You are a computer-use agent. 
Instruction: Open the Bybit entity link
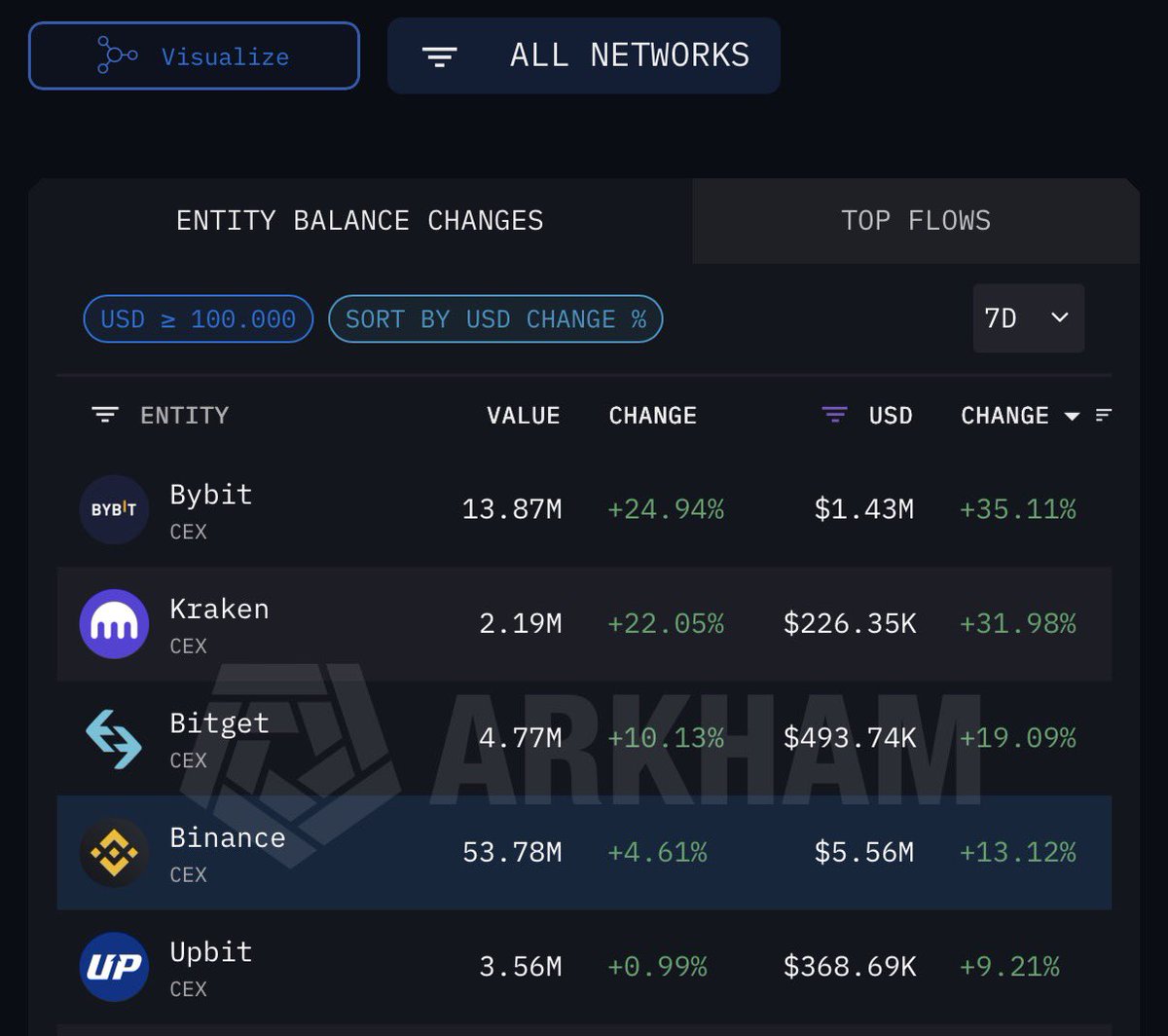point(211,495)
